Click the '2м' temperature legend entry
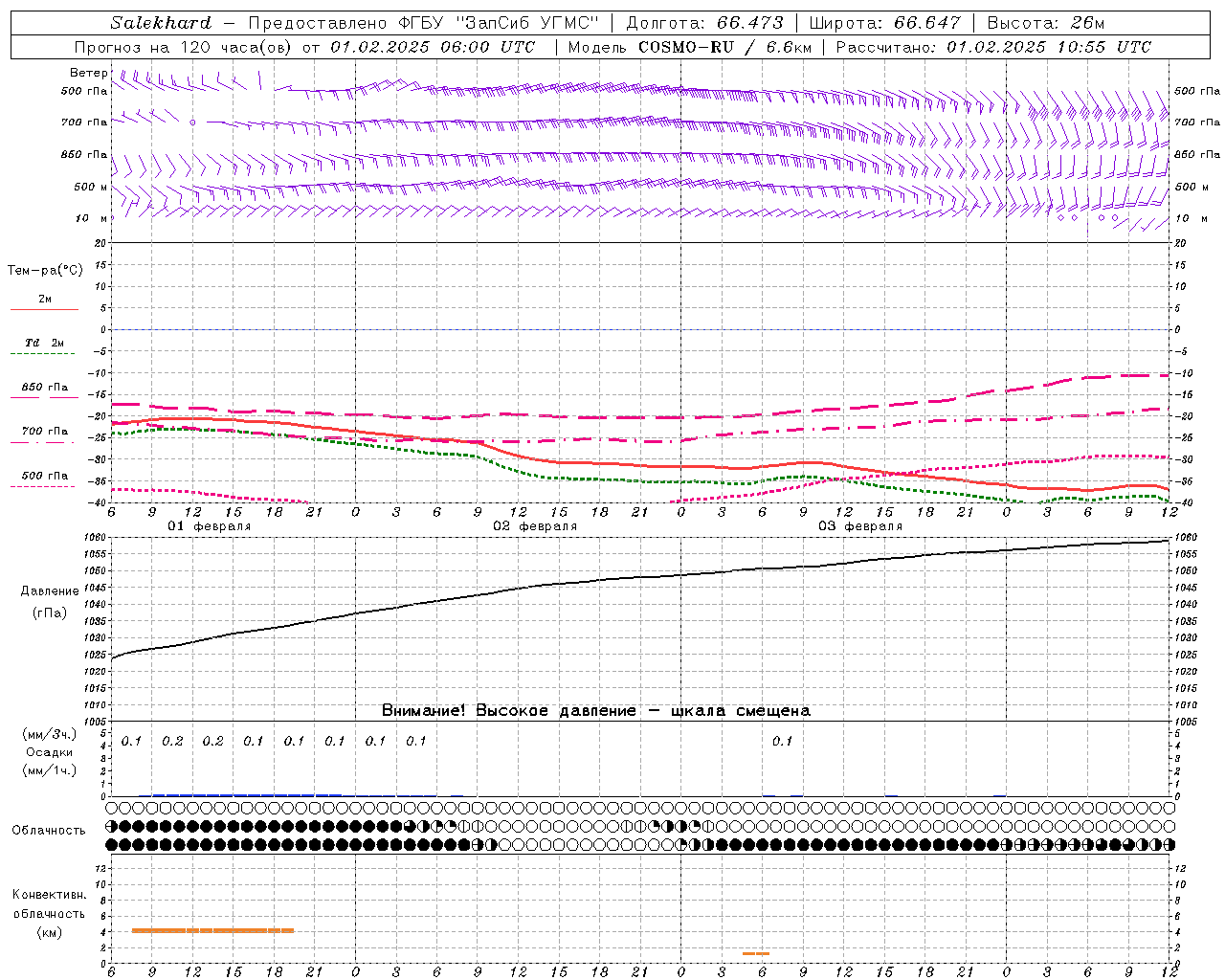The image size is (1225, 980). click(45, 299)
